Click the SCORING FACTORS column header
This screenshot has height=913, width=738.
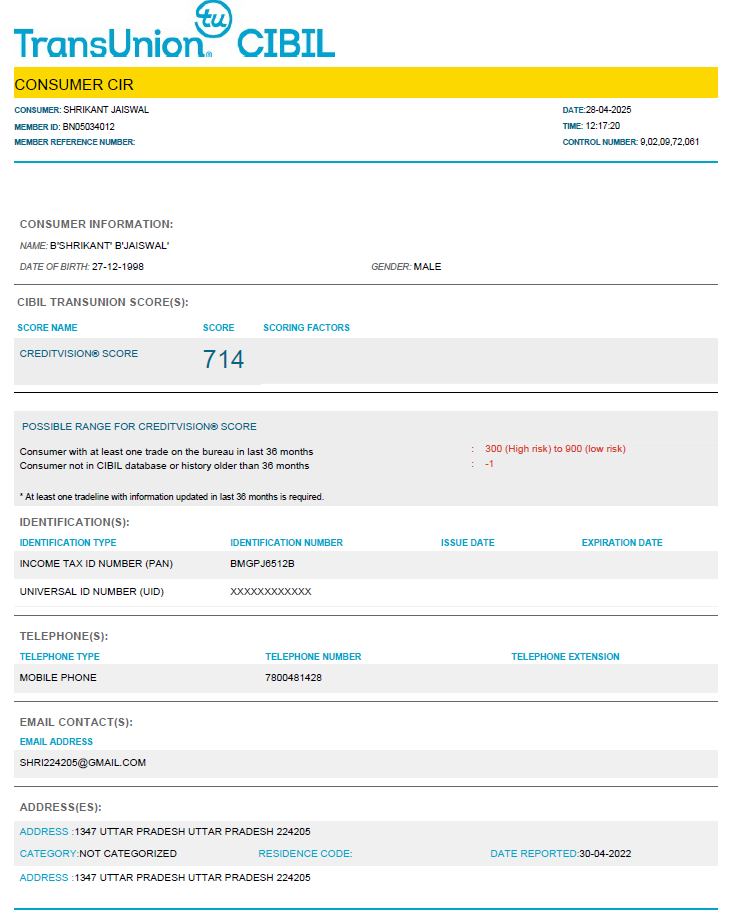[306, 328]
